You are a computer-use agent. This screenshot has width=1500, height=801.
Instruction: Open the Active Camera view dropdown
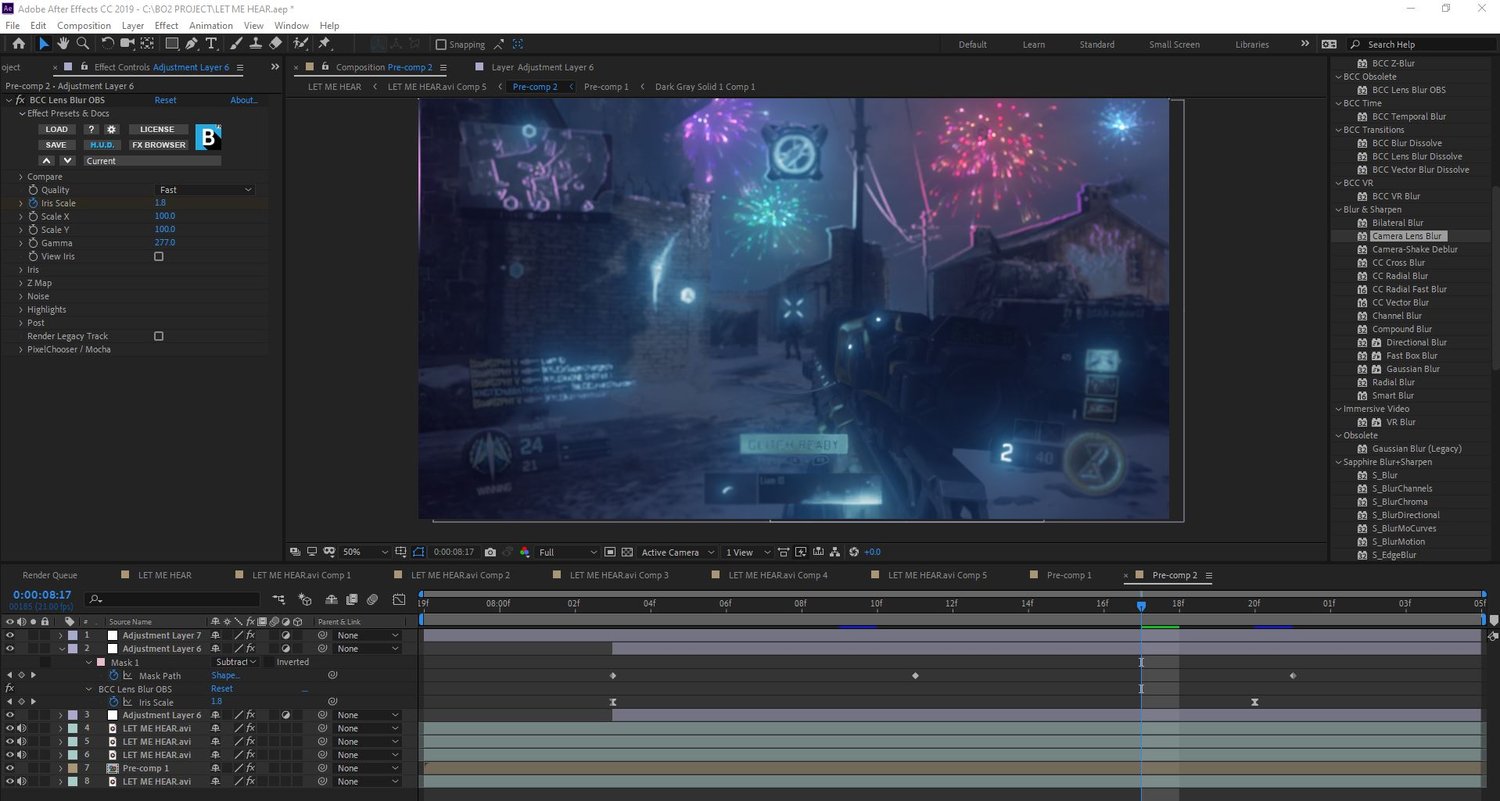click(679, 552)
